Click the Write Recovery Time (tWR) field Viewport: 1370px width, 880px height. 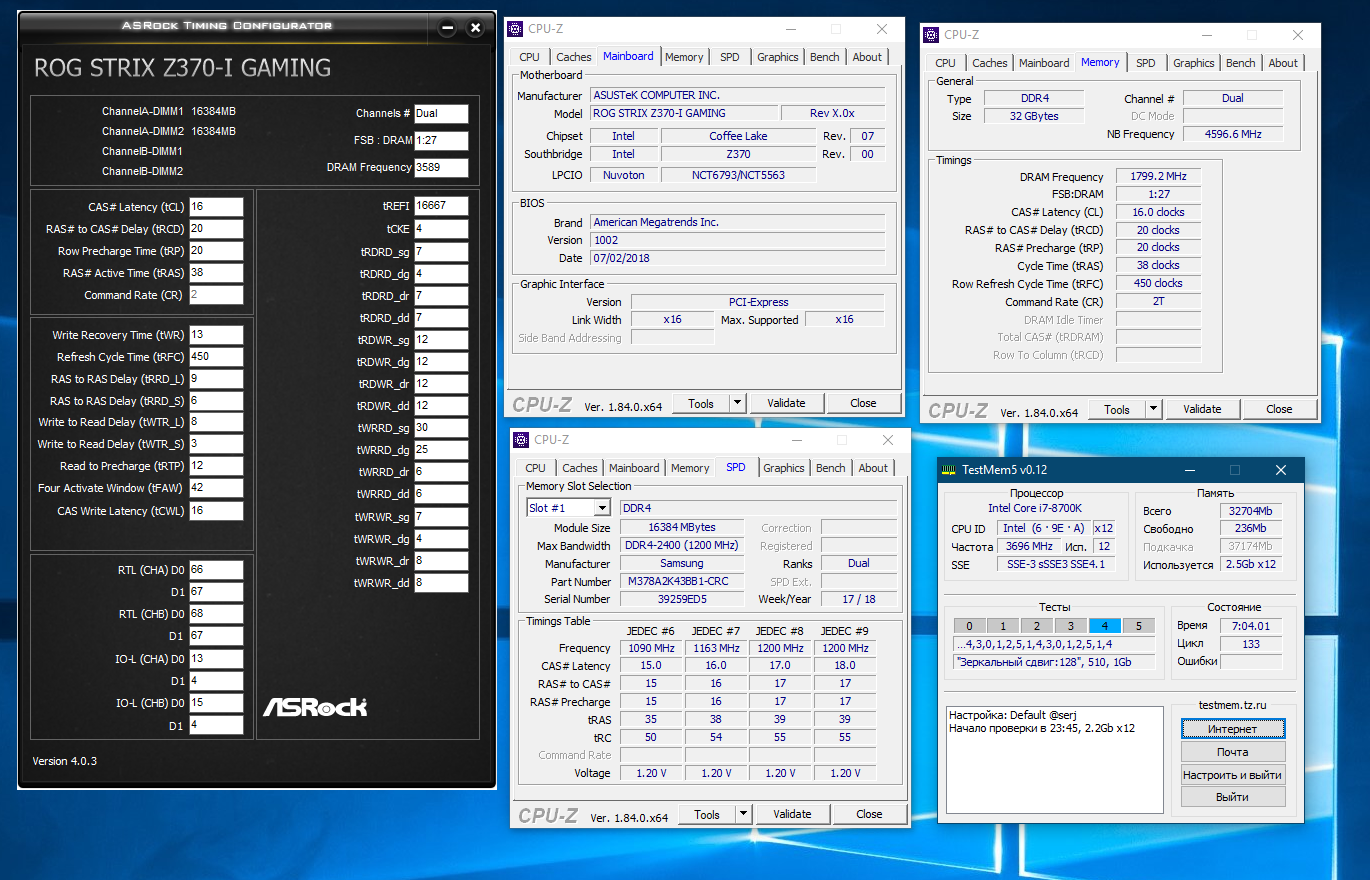[x=216, y=335]
